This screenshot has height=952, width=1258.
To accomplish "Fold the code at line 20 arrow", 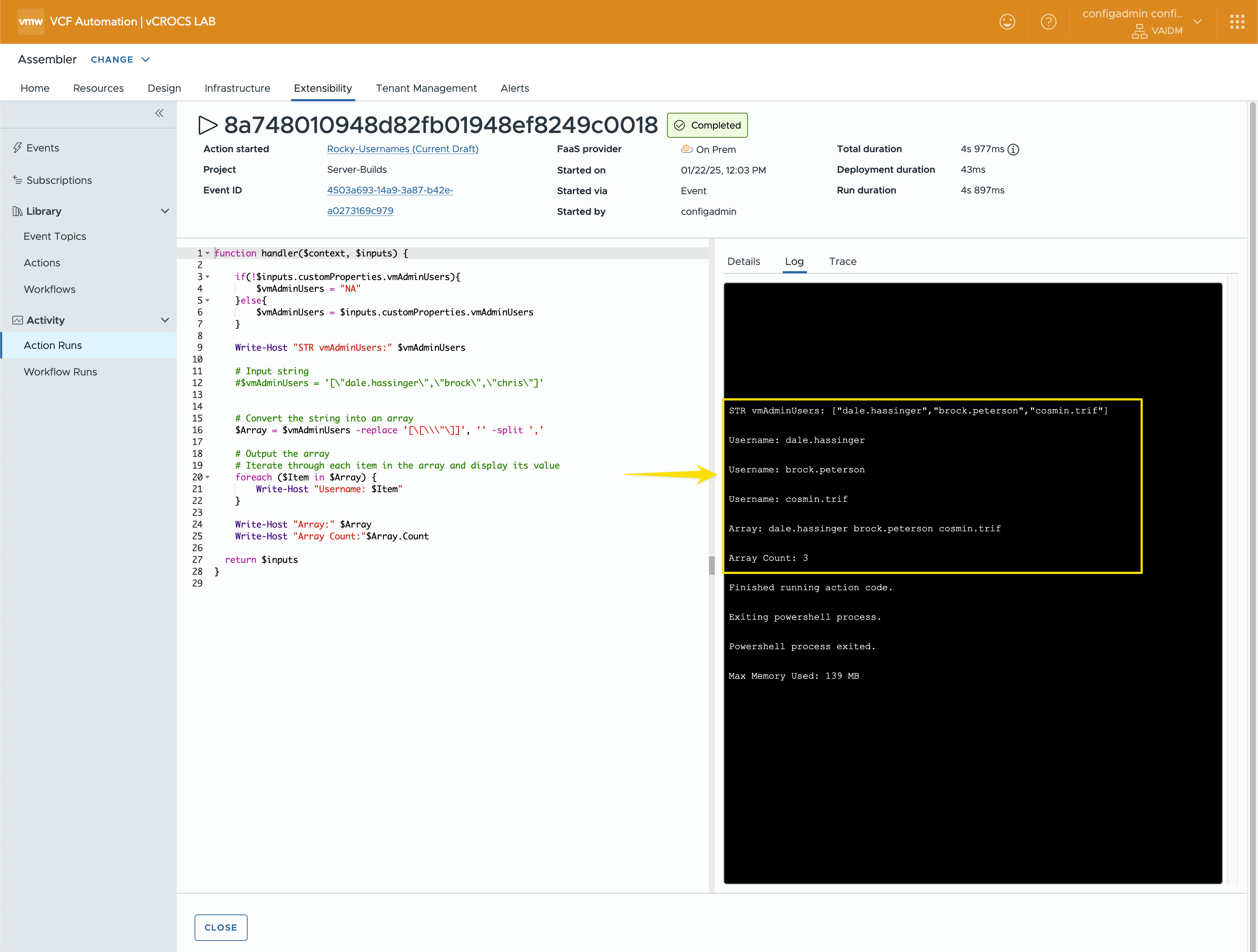I will (207, 477).
